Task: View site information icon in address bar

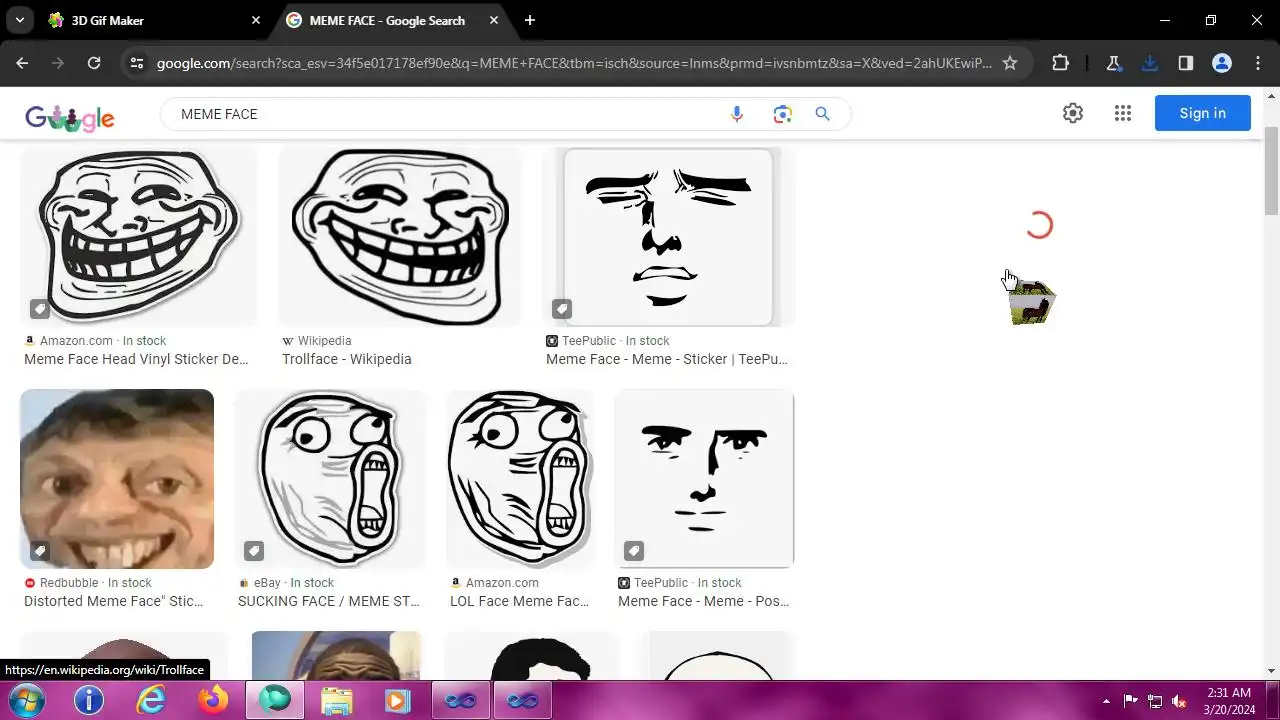Action: pyautogui.click(x=137, y=63)
